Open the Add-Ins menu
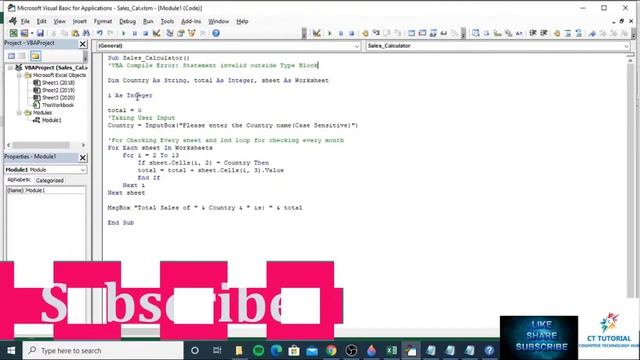This screenshot has width=640, height=360. point(191,21)
